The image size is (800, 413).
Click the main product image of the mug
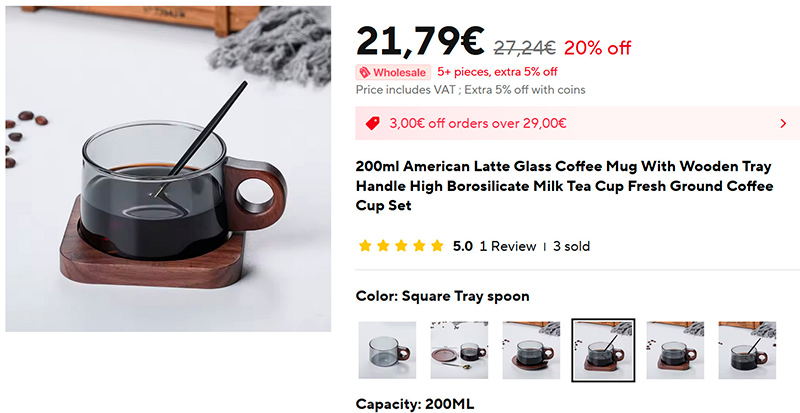tap(168, 168)
